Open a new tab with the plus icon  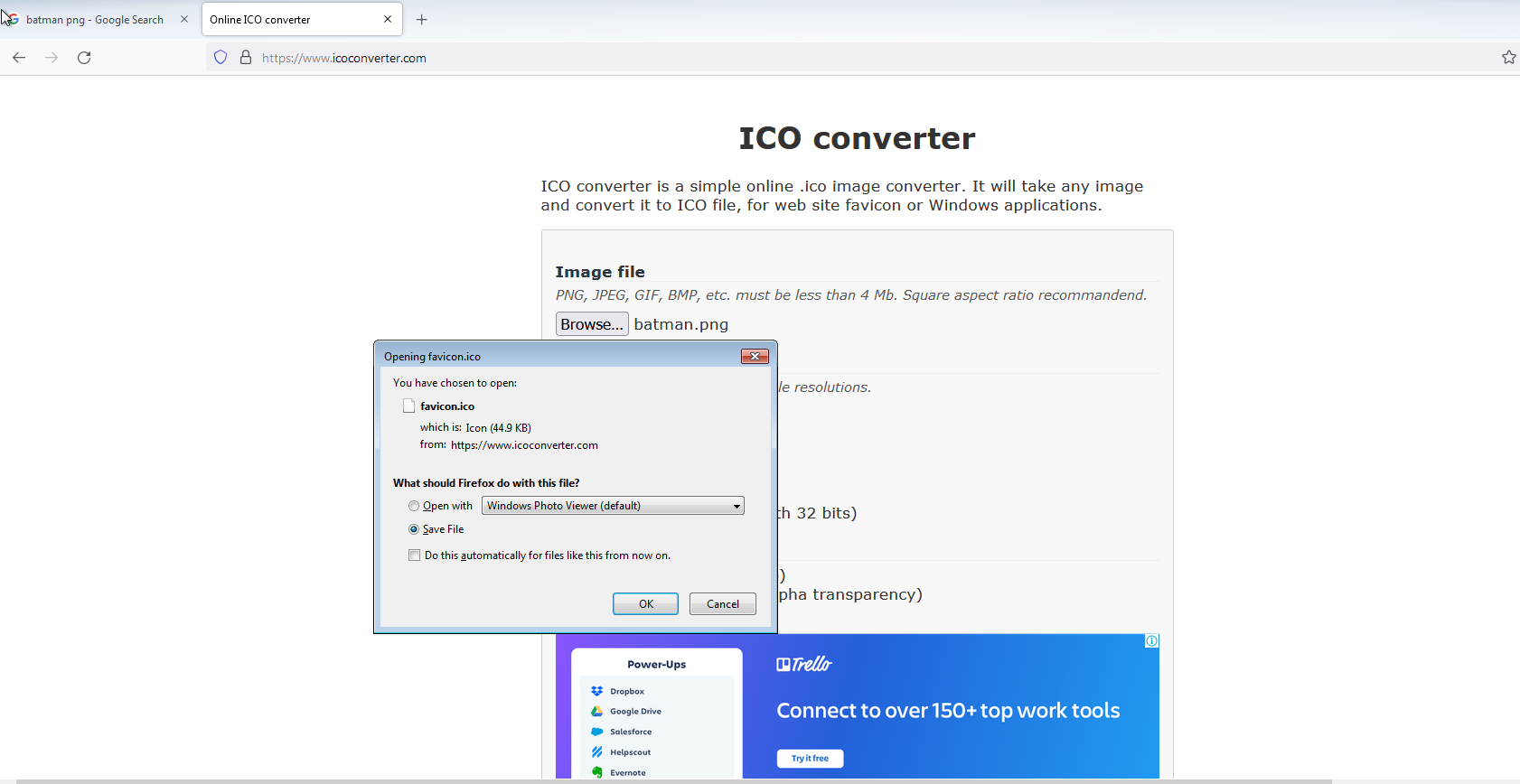[x=421, y=20]
